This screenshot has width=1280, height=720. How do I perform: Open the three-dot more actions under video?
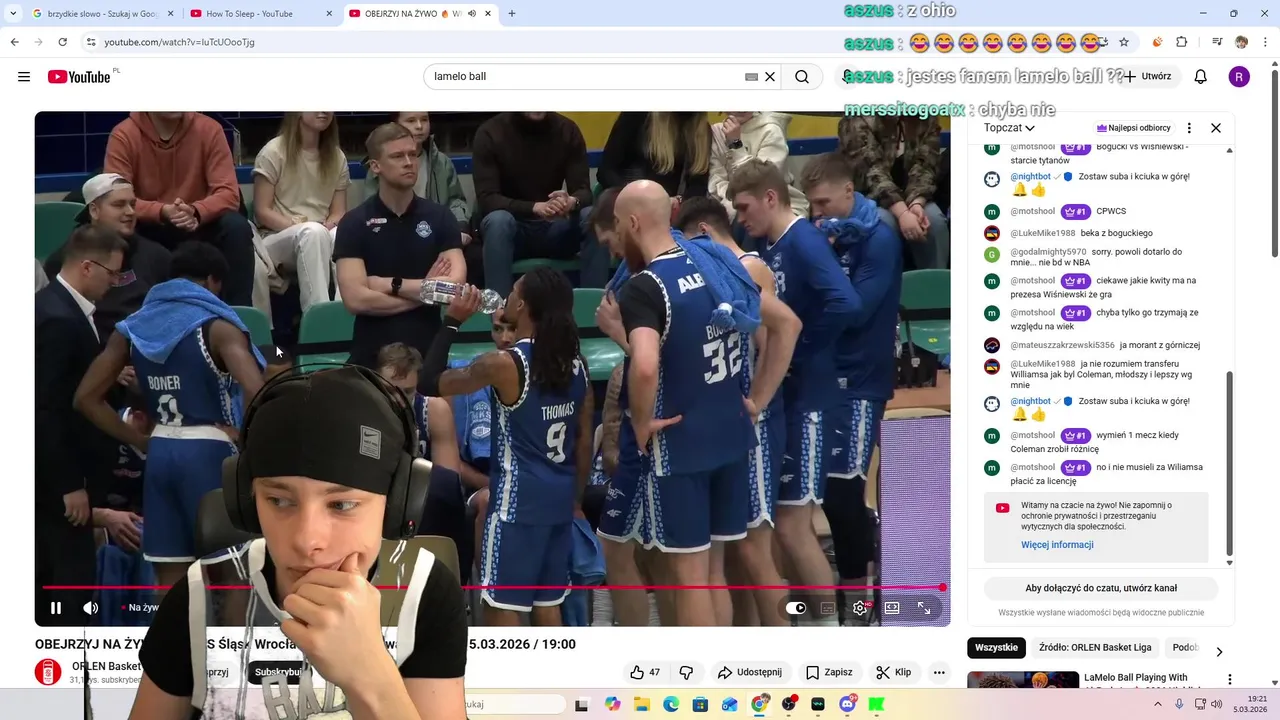939,672
